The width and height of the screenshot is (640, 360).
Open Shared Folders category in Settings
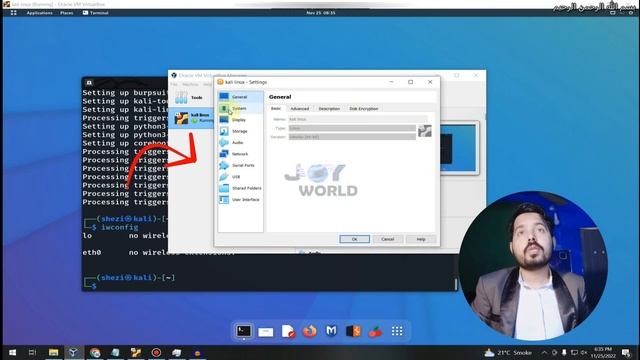tap(240, 188)
